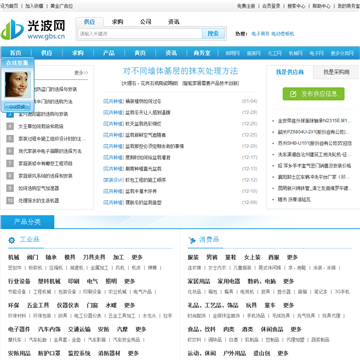The height and width of the screenshot is (360, 360).
Task: Open 首页 in the blue navigation bar
Action: [x=15, y=53]
